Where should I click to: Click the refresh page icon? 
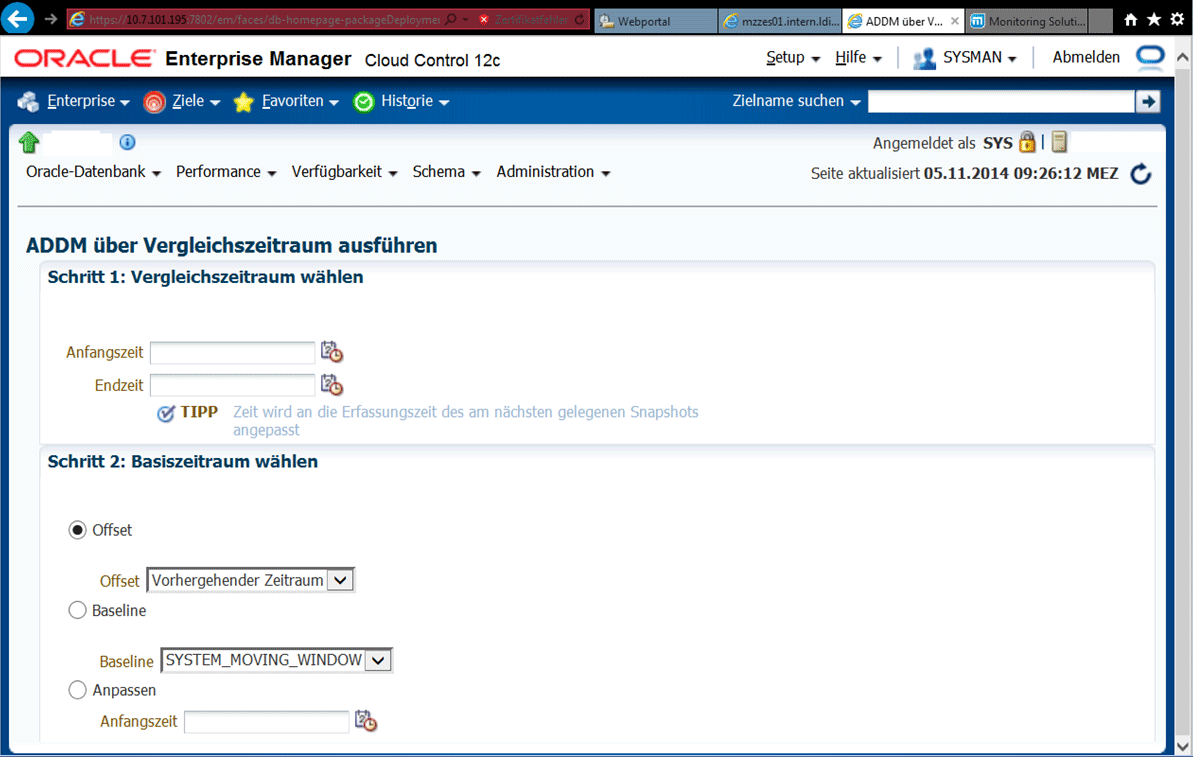(1140, 175)
